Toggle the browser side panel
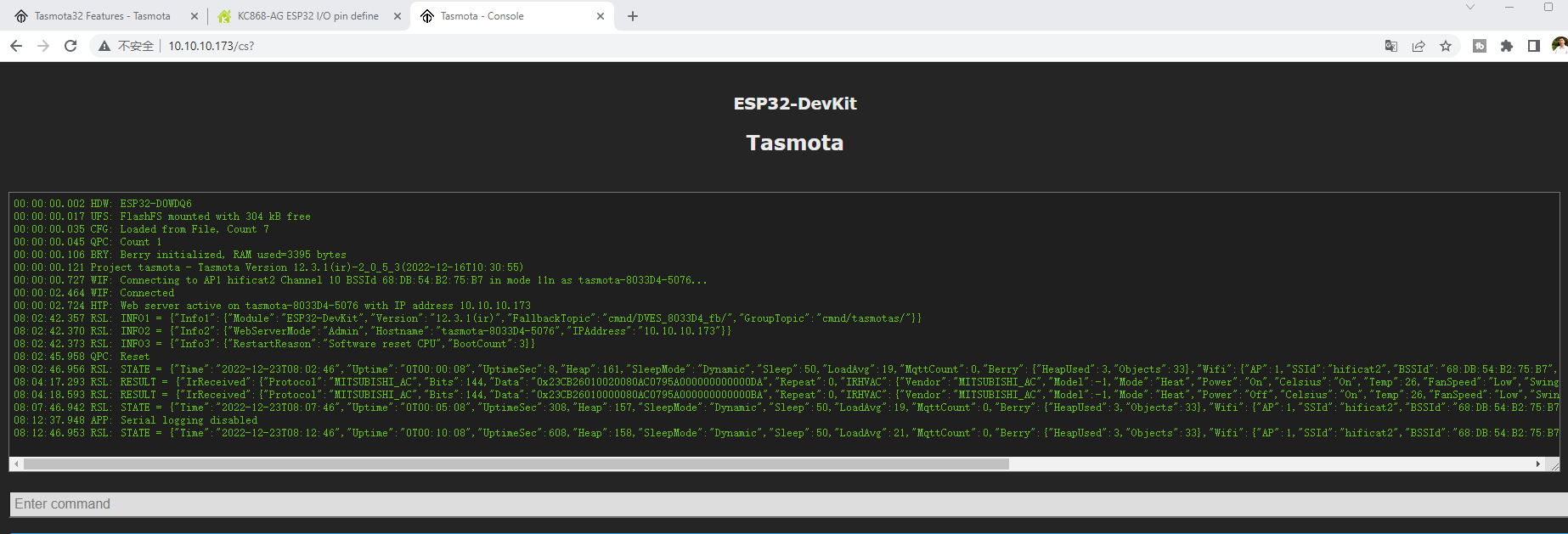The width and height of the screenshot is (1568, 534). (1533, 46)
